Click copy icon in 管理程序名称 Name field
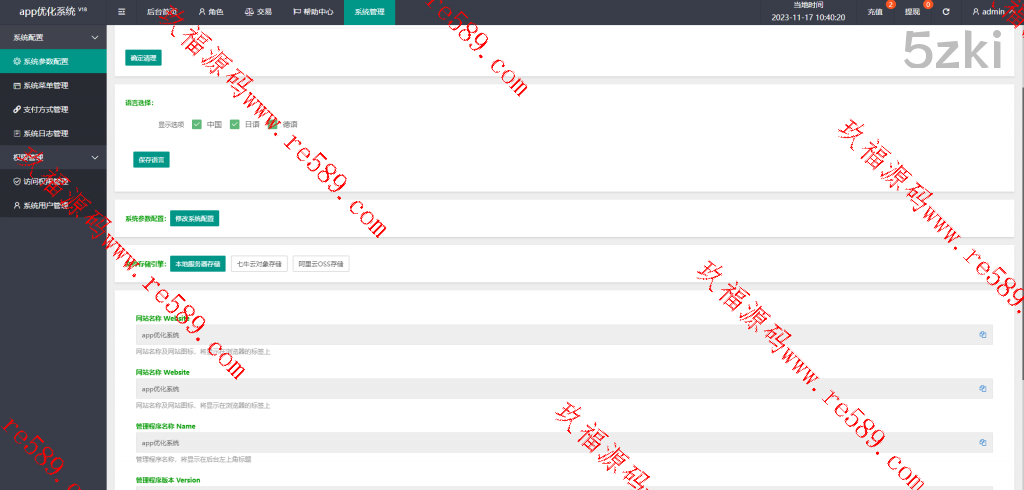The height and width of the screenshot is (490, 1024). pos(982,442)
